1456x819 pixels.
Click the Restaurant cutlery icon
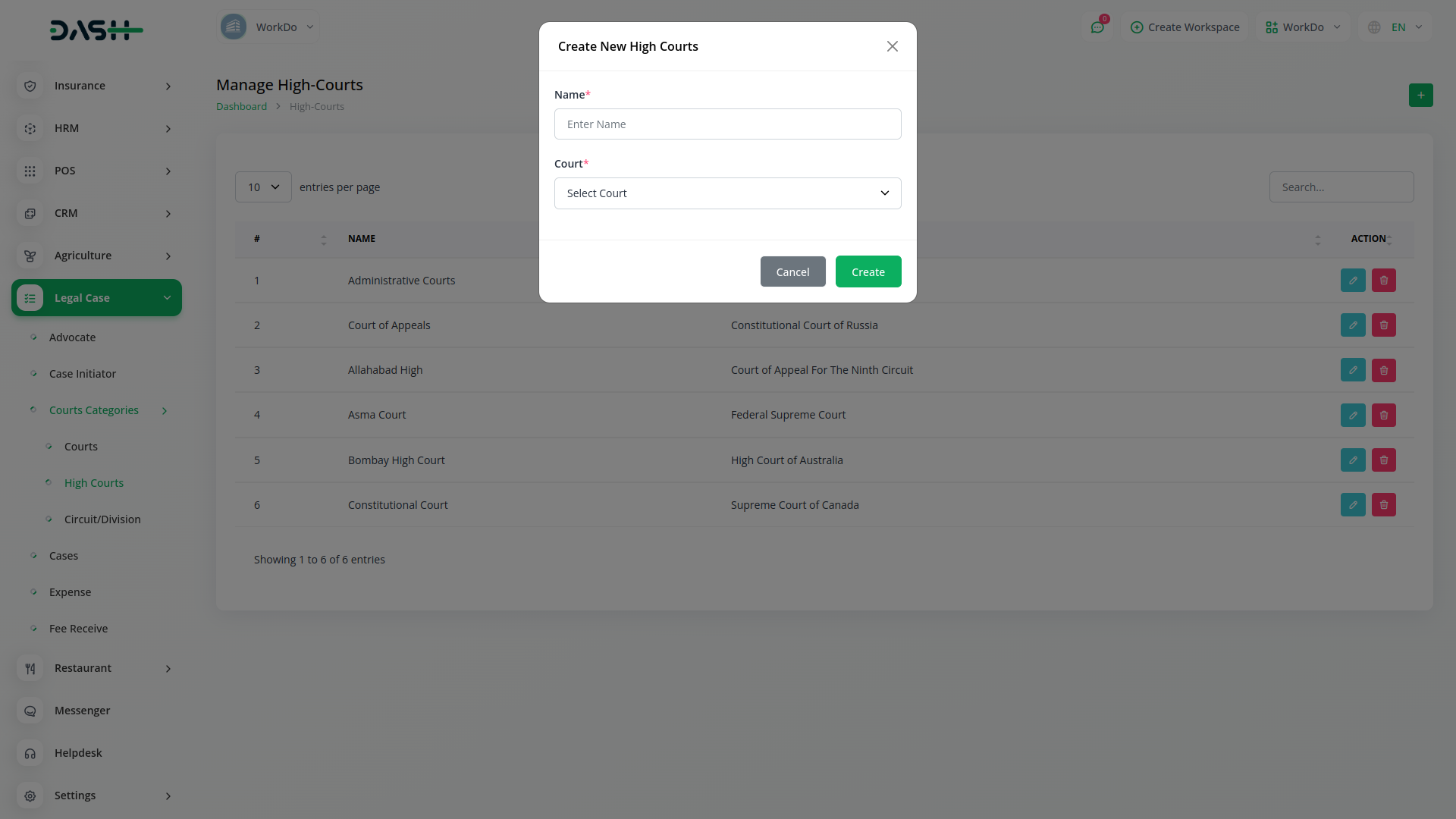pos(30,668)
